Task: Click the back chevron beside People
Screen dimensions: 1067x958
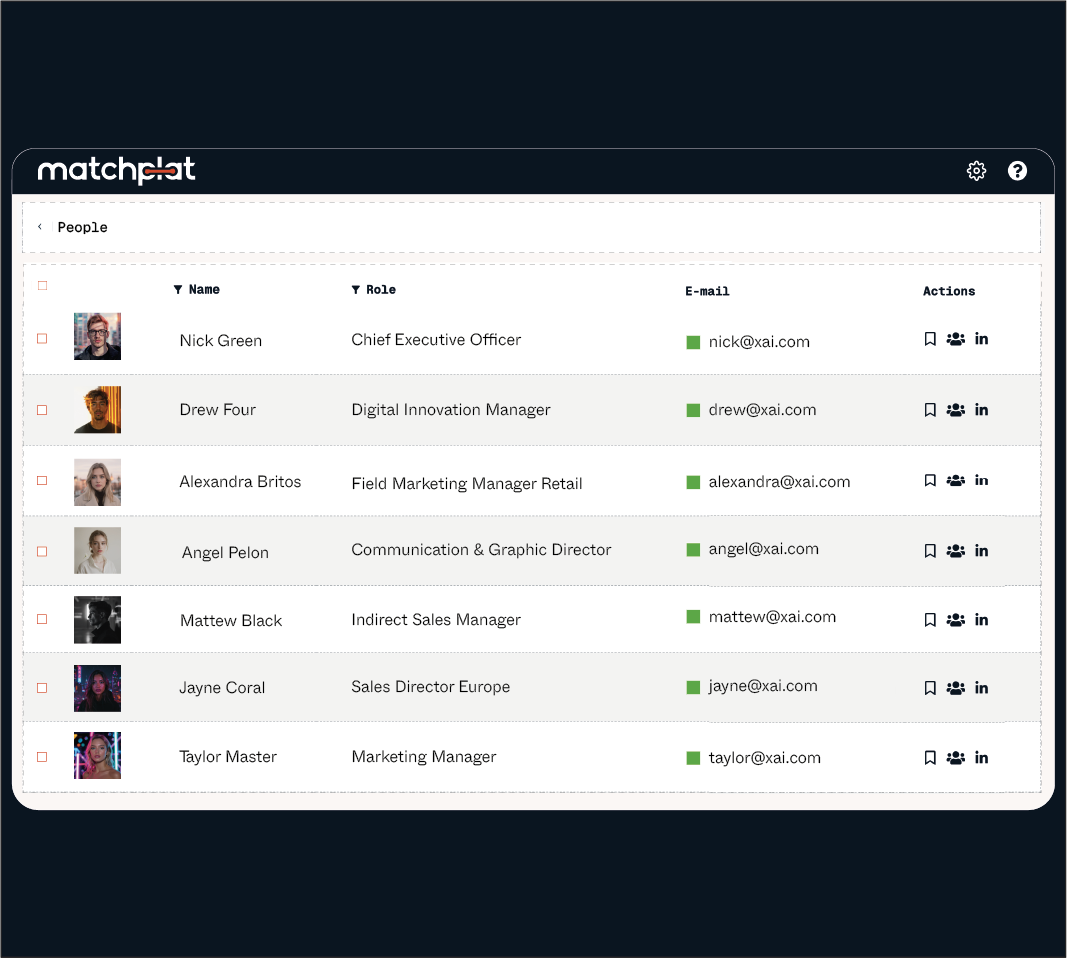Action: [40, 227]
